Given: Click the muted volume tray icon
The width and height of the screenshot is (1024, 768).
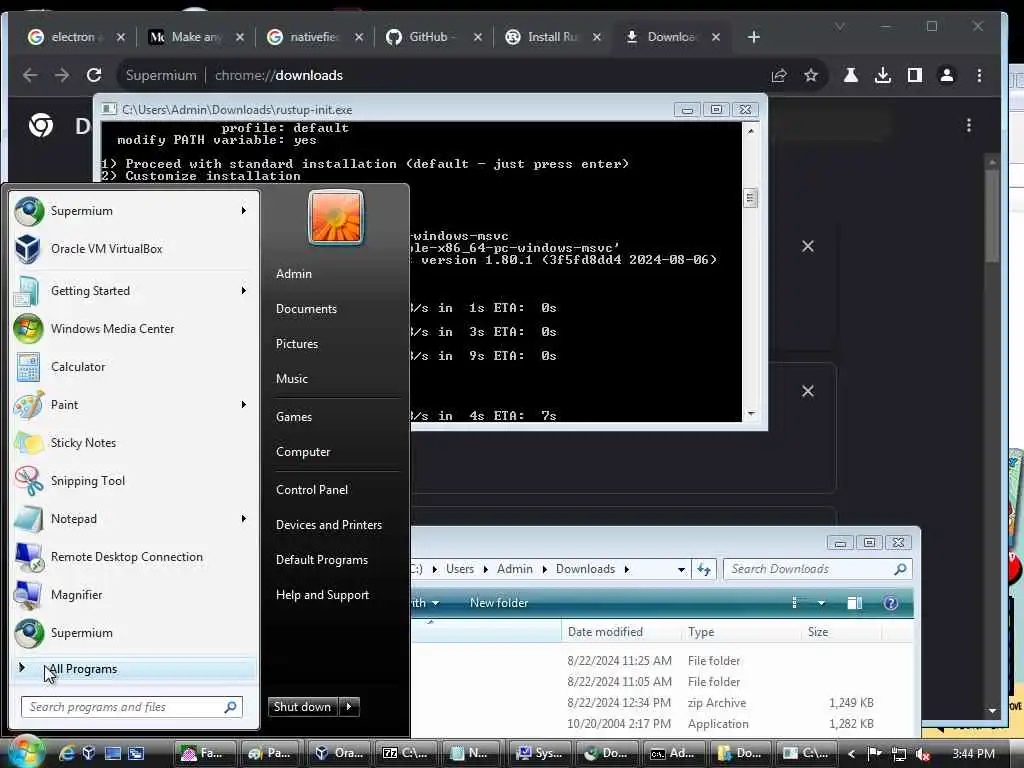Looking at the screenshot, I should click(x=923, y=754).
